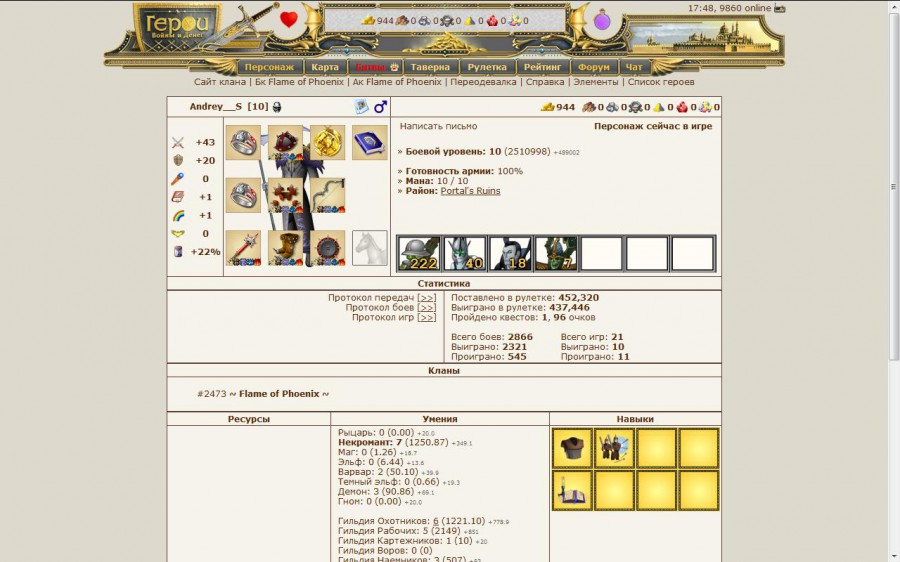This screenshot has width=900, height=562.
Task: Open the Справка link
Action: pos(545,82)
